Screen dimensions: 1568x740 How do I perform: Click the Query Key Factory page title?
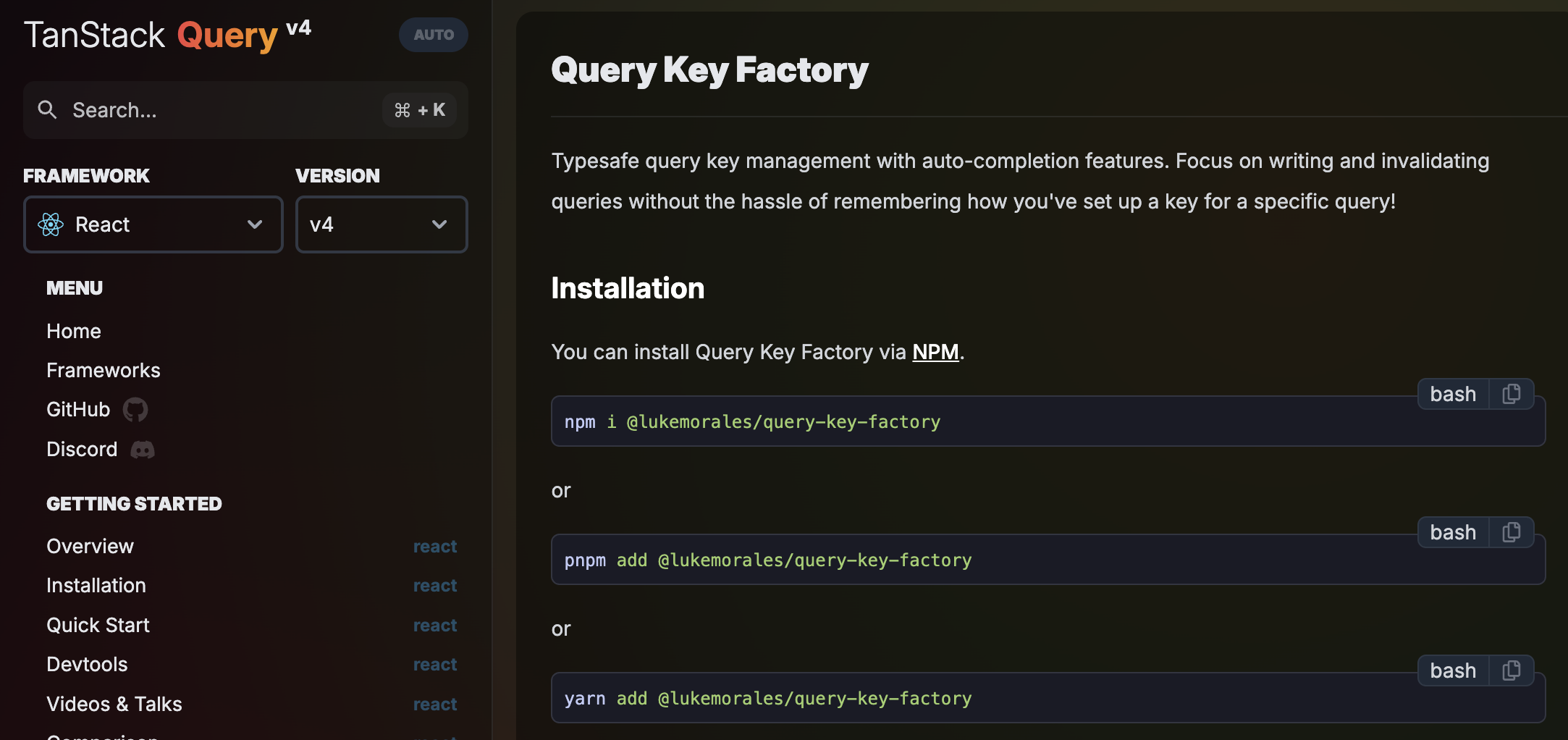pyautogui.click(x=709, y=70)
